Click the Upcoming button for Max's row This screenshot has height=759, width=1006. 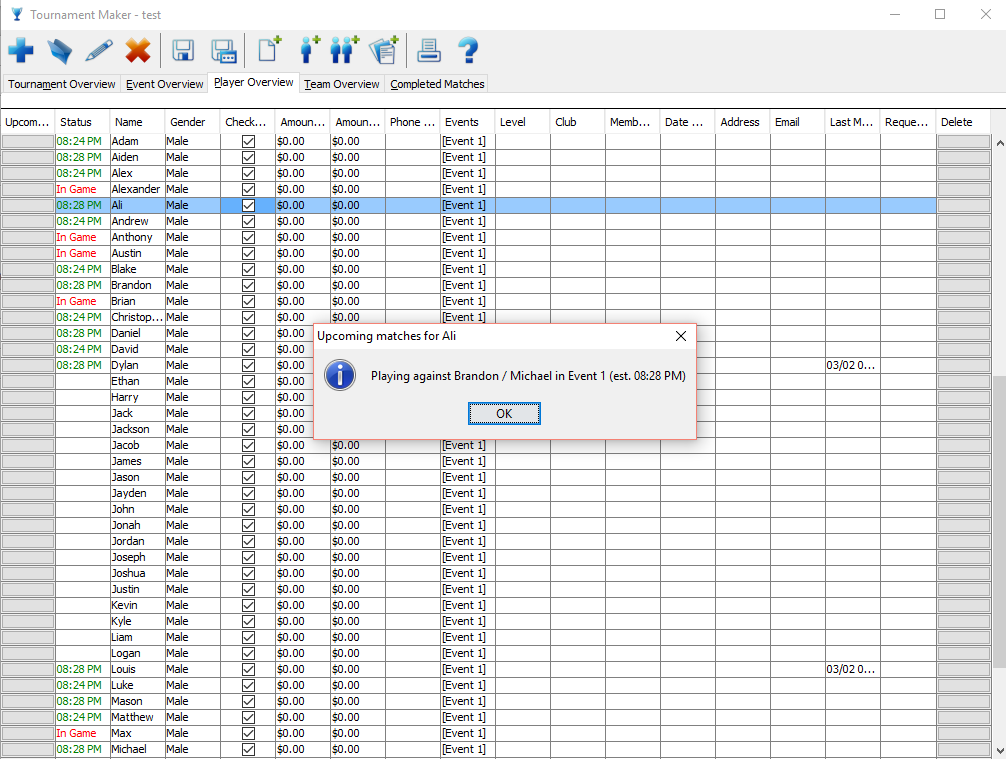[x=27, y=733]
